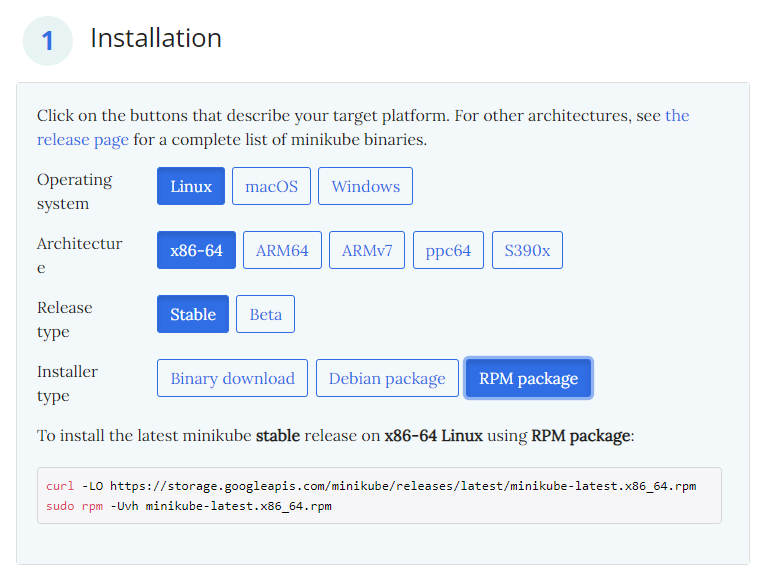Click the step number 1 badge

48,41
